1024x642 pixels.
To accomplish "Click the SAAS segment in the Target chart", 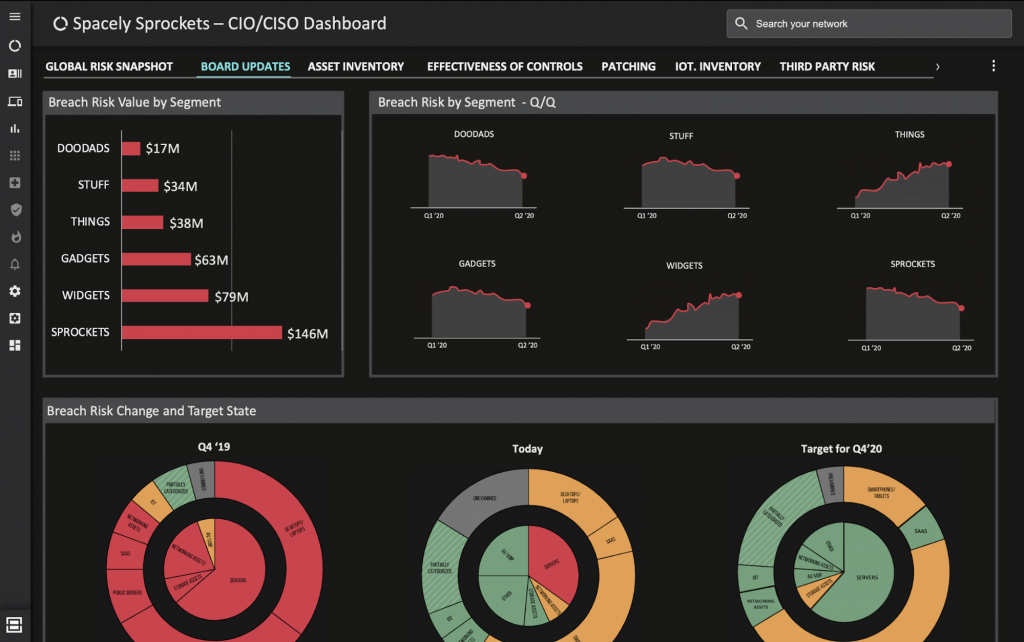I will (921, 530).
